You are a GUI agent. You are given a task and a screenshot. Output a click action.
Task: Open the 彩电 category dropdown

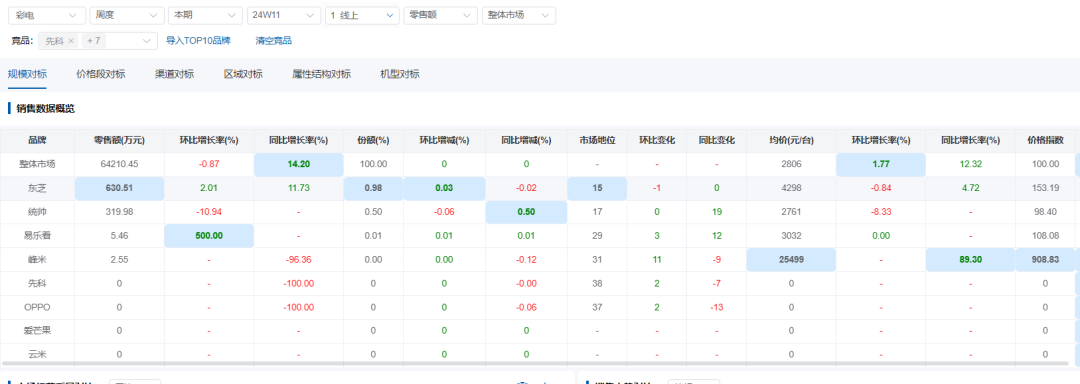coord(47,15)
